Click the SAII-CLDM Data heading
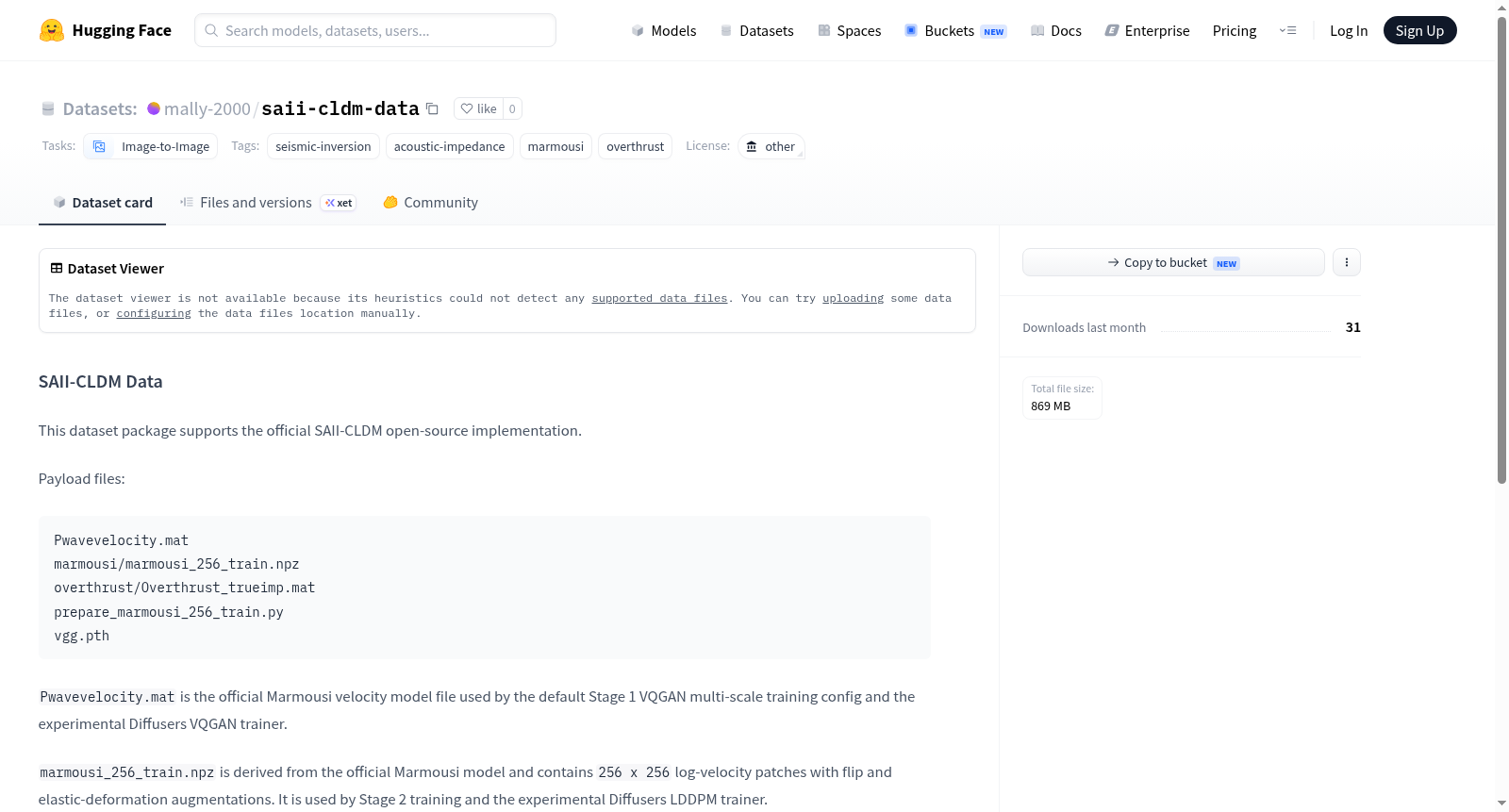Viewport: 1509px width, 812px height. [x=100, y=381]
